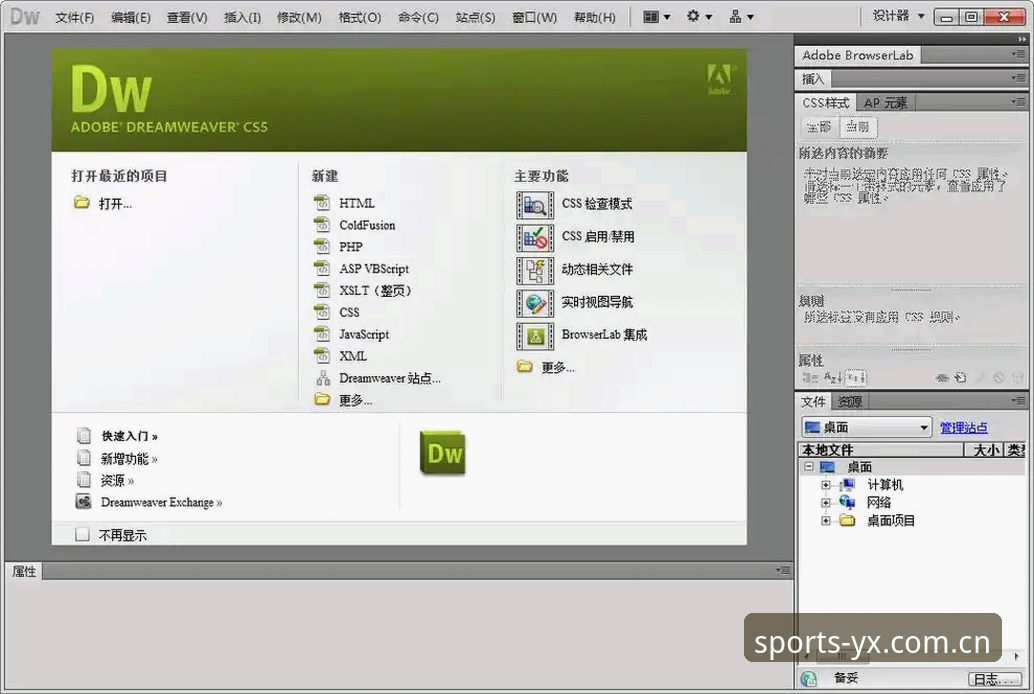Open the extend Dreamweaver gear menu

click(698, 16)
